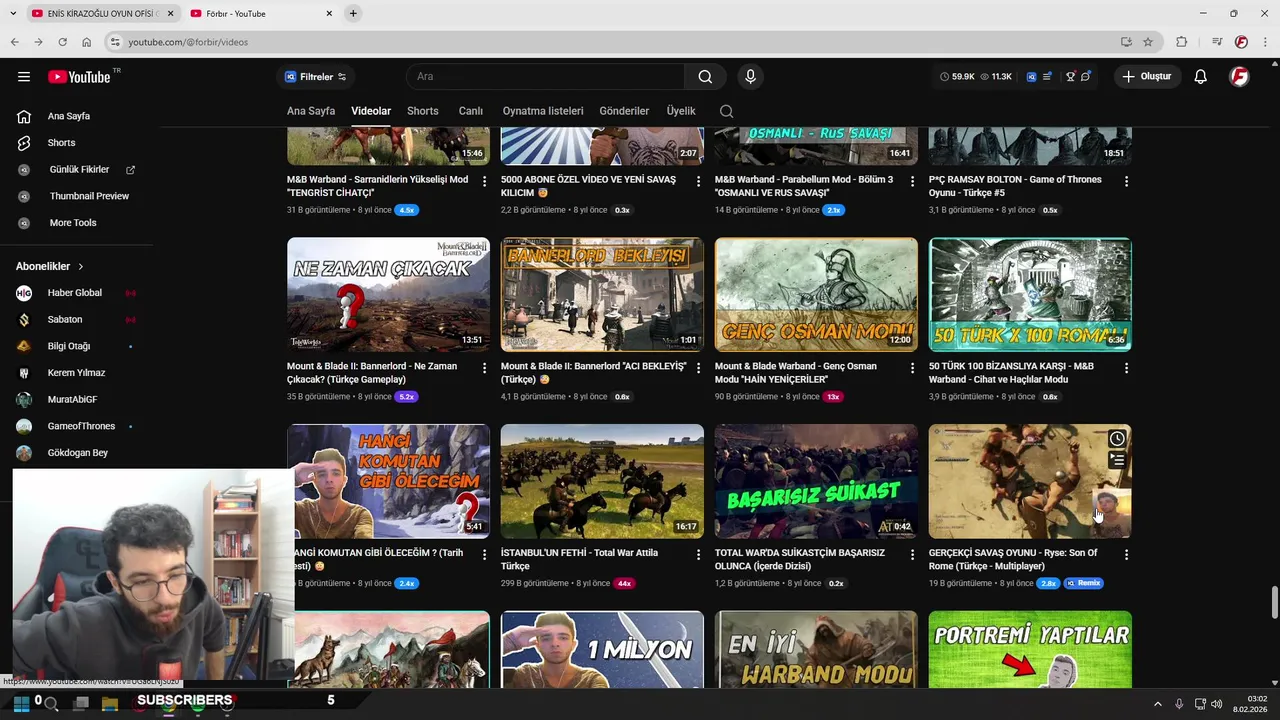Reload the page in Chrome toolbar
This screenshot has width=1280, height=720.
pyautogui.click(x=62, y=42)
